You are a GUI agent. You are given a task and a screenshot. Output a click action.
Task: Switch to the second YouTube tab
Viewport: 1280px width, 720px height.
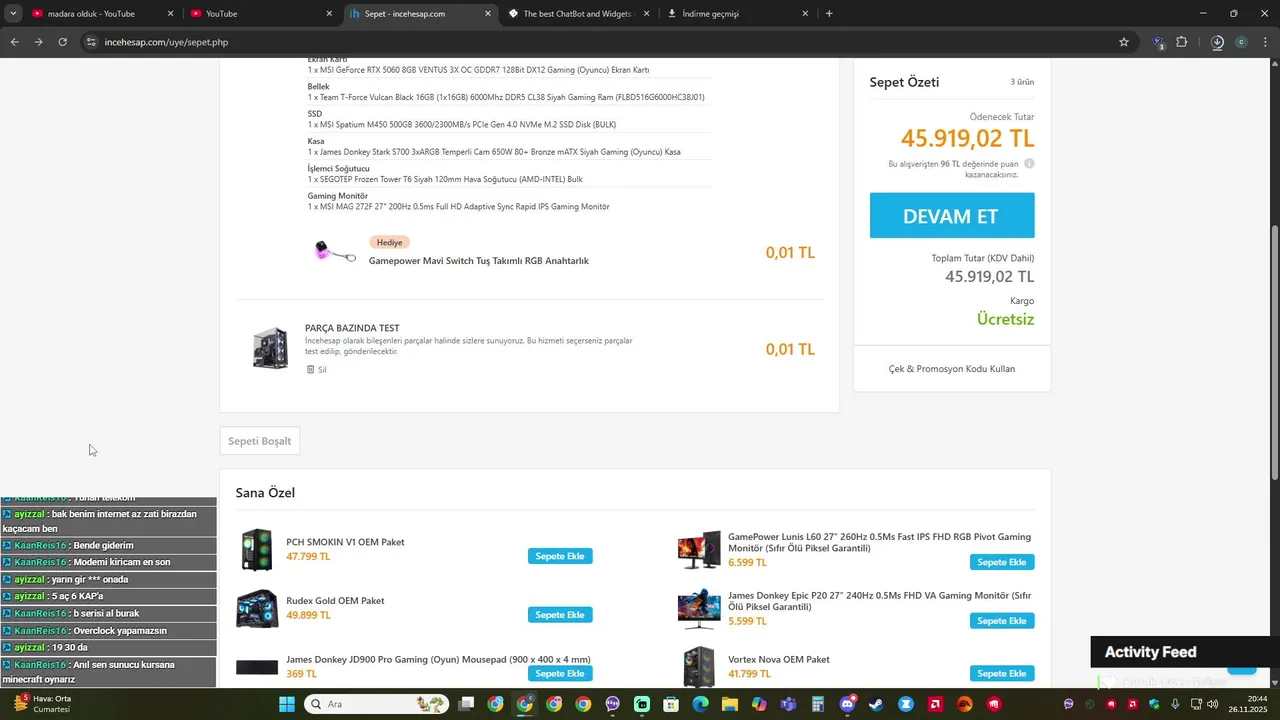(x=262, y=14)
